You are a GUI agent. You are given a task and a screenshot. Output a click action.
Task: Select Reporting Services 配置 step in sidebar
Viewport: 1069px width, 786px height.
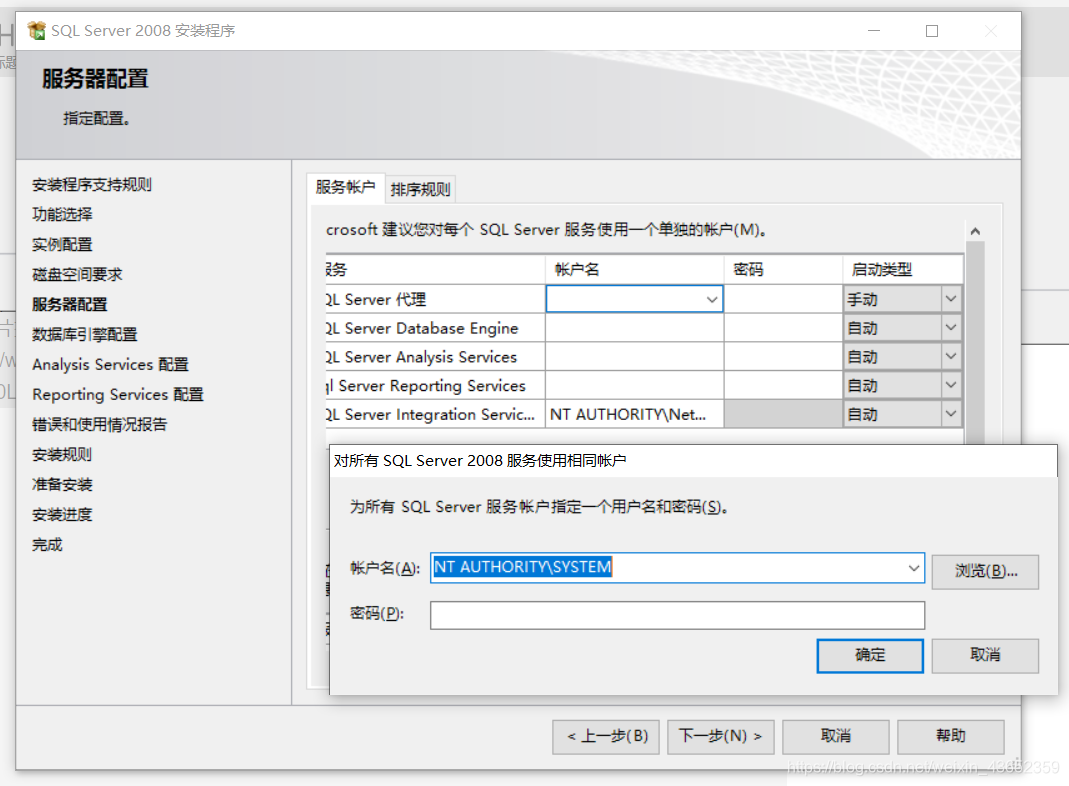[118, 395]
